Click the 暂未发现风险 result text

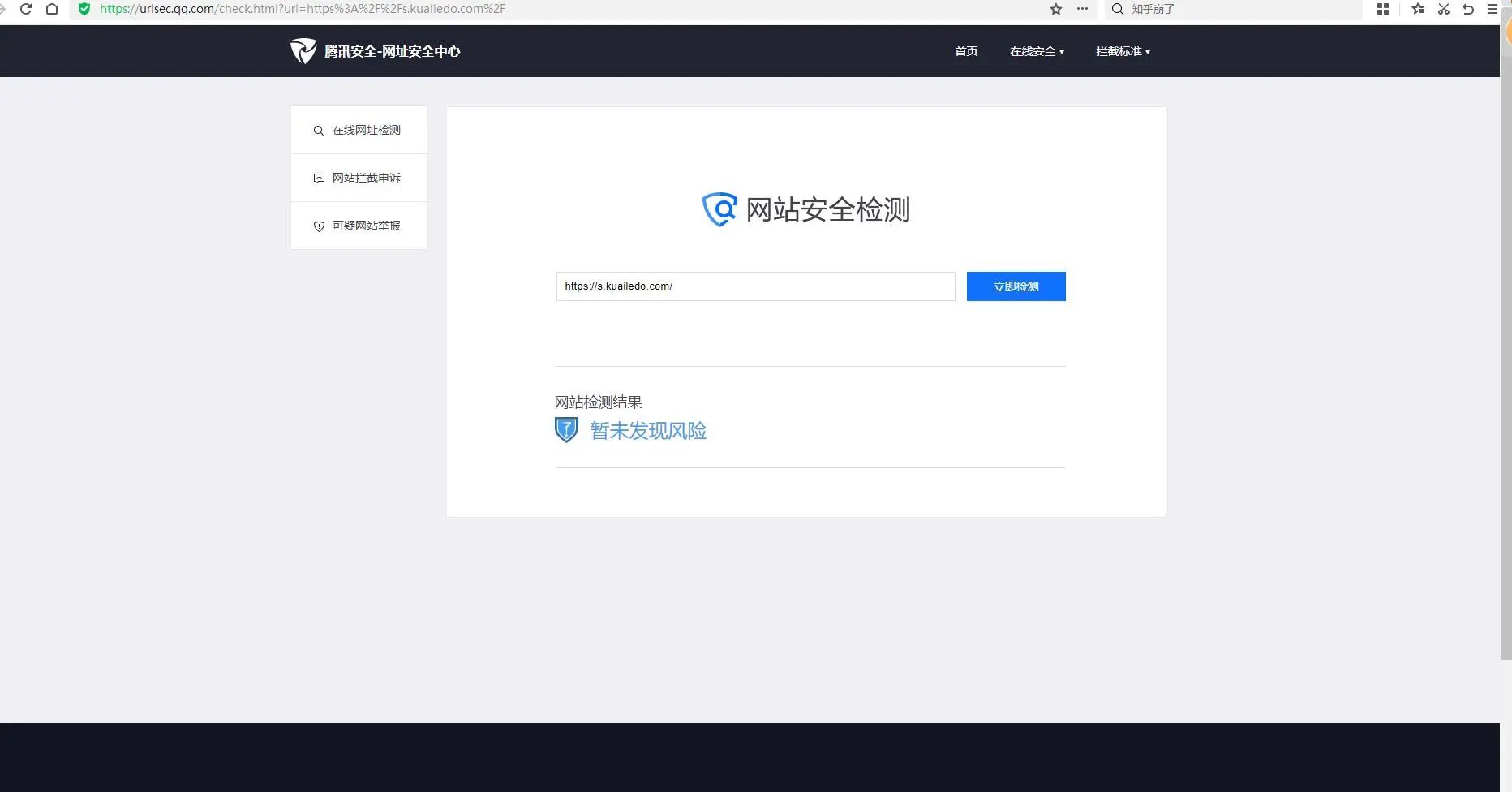click(648, 431)
